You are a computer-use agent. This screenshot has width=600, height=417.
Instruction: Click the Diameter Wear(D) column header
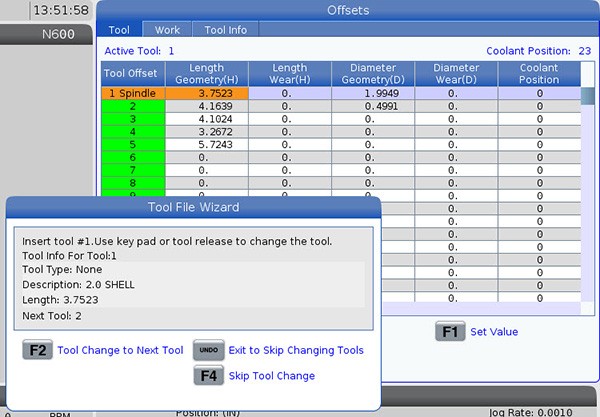coord(456,73)
